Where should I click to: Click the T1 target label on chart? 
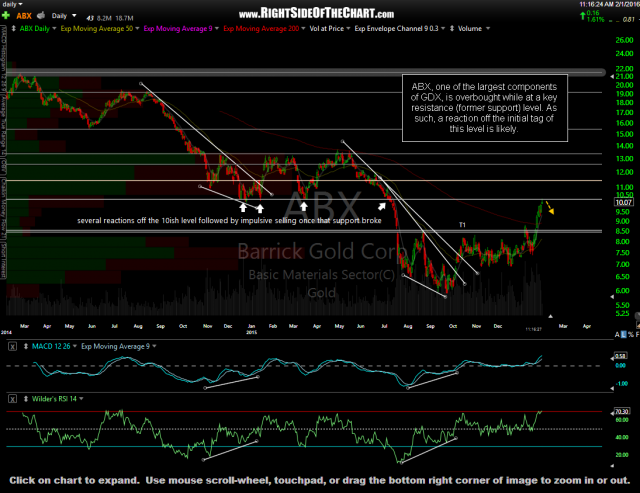[462, 225]
